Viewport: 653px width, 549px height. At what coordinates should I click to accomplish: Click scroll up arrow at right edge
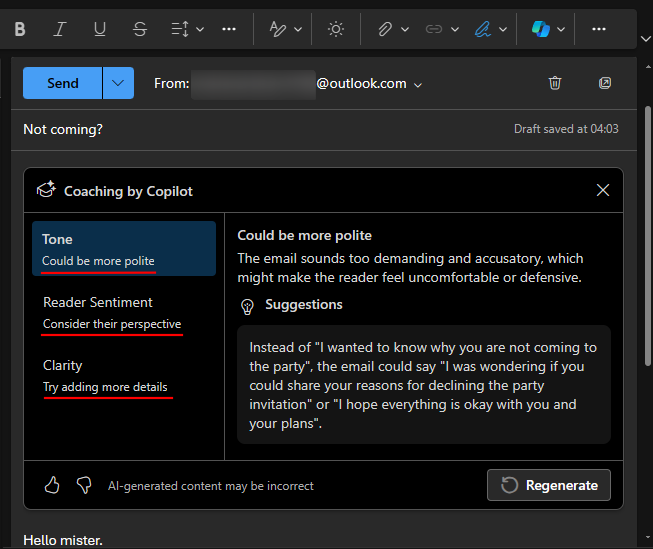pyautogui.click(x=648, y=67)
